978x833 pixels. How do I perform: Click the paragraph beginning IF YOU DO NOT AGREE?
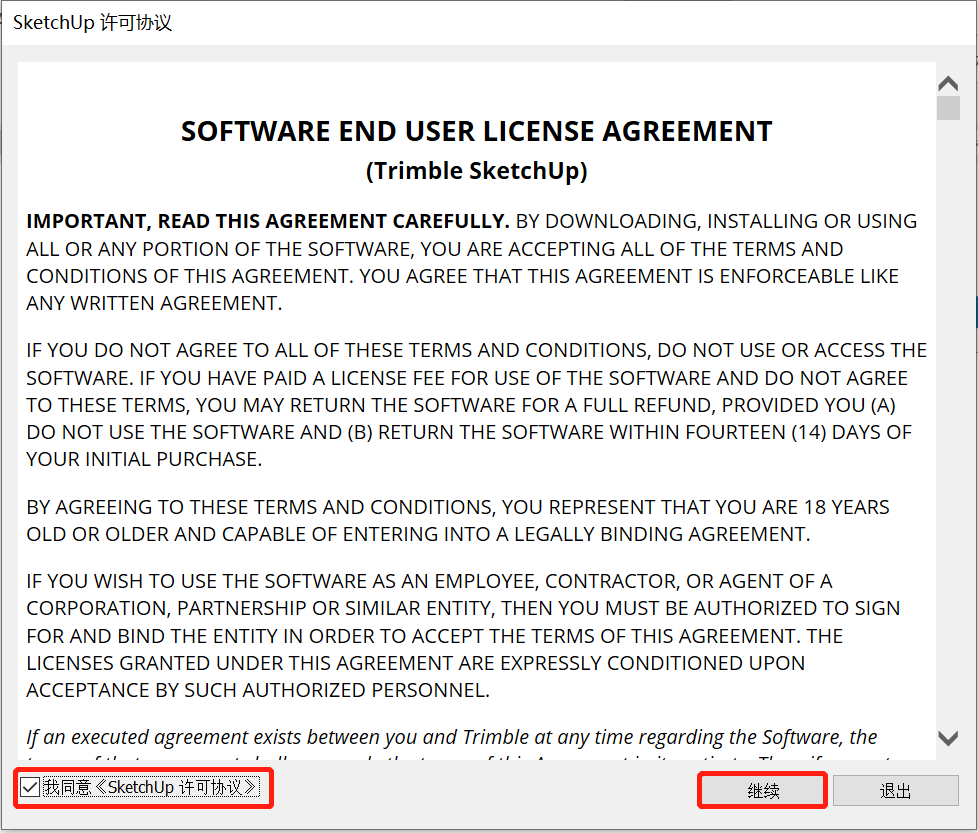coord(477,405)
